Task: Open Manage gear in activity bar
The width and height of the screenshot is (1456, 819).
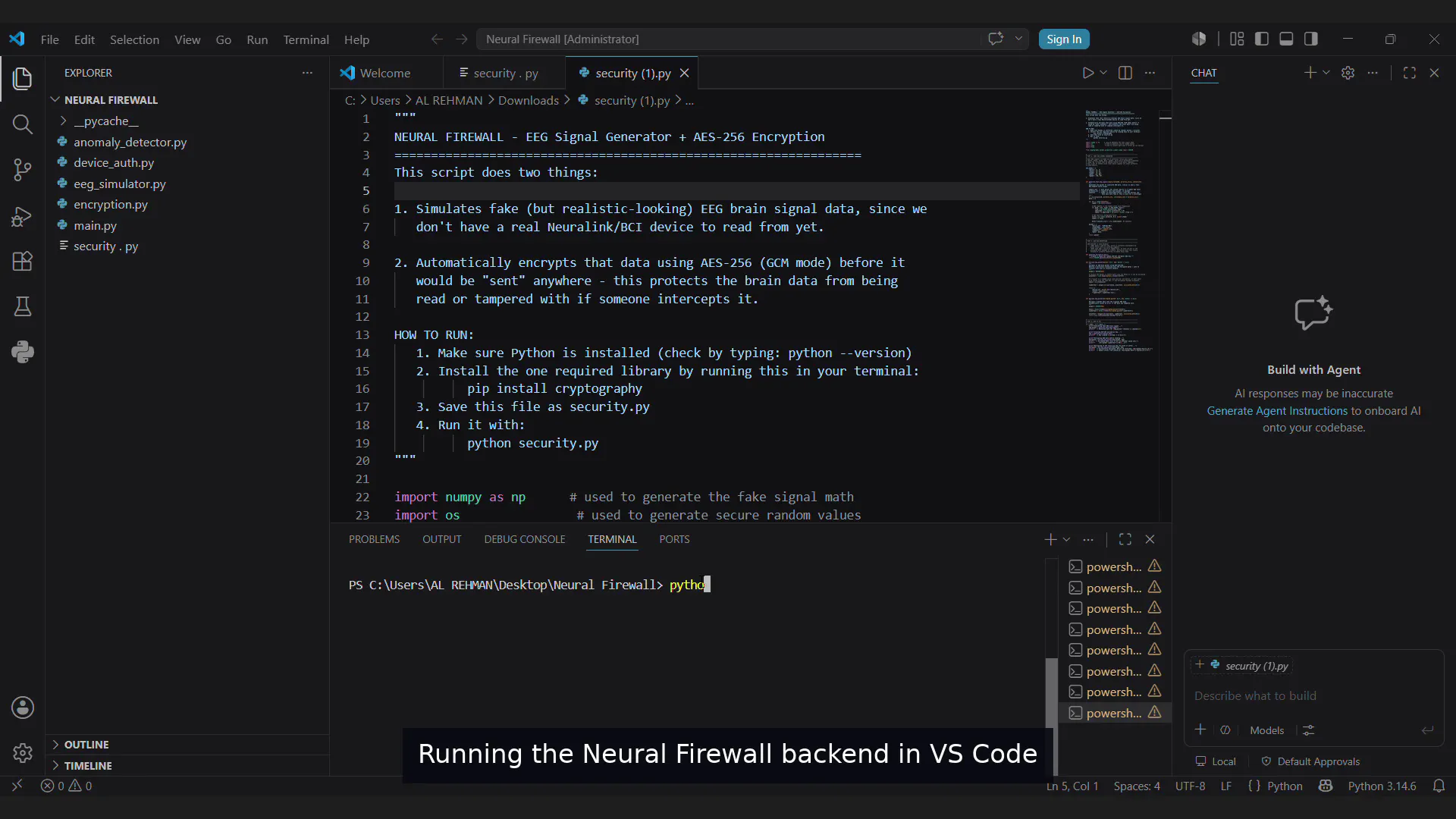Action: [23, 753]
